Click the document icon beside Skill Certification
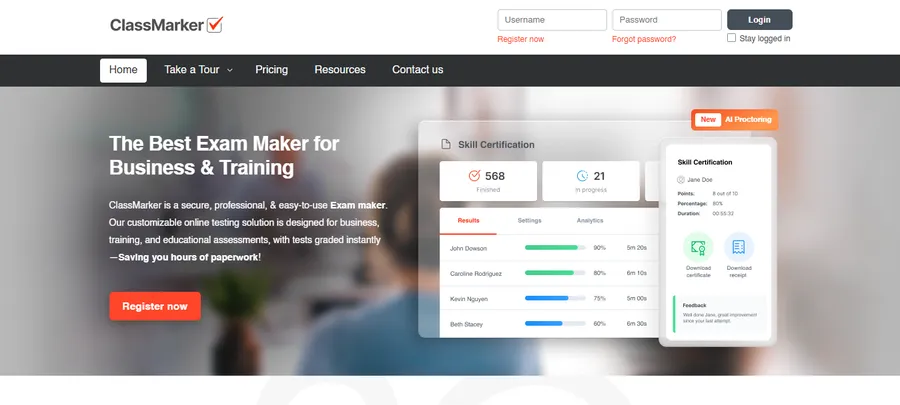Viewport: 900px width, 405px height. point(445,145)
